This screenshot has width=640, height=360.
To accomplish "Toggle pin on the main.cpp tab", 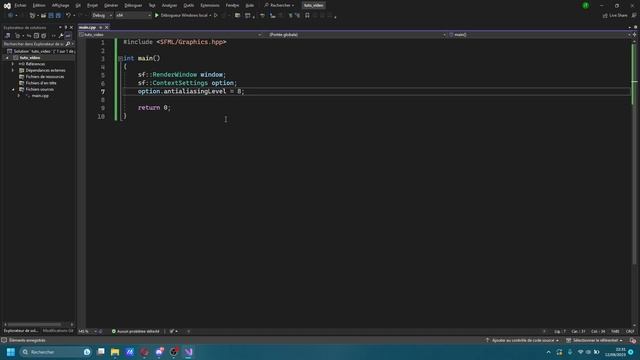I will tap(100, 27).
